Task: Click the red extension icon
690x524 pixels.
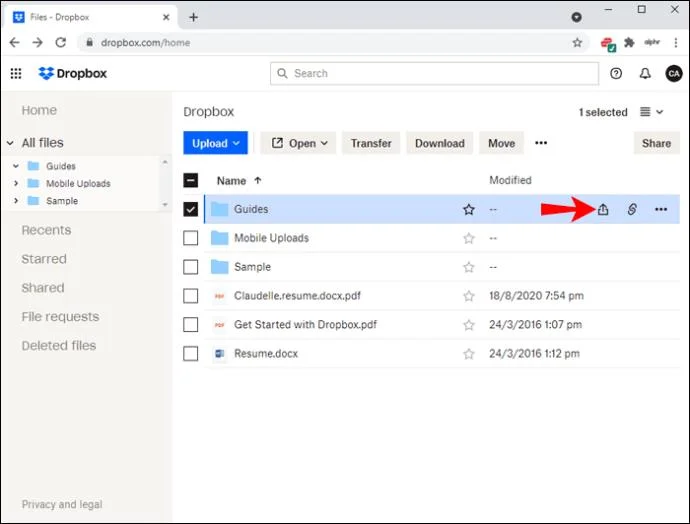Action: (x=608, y=44)
